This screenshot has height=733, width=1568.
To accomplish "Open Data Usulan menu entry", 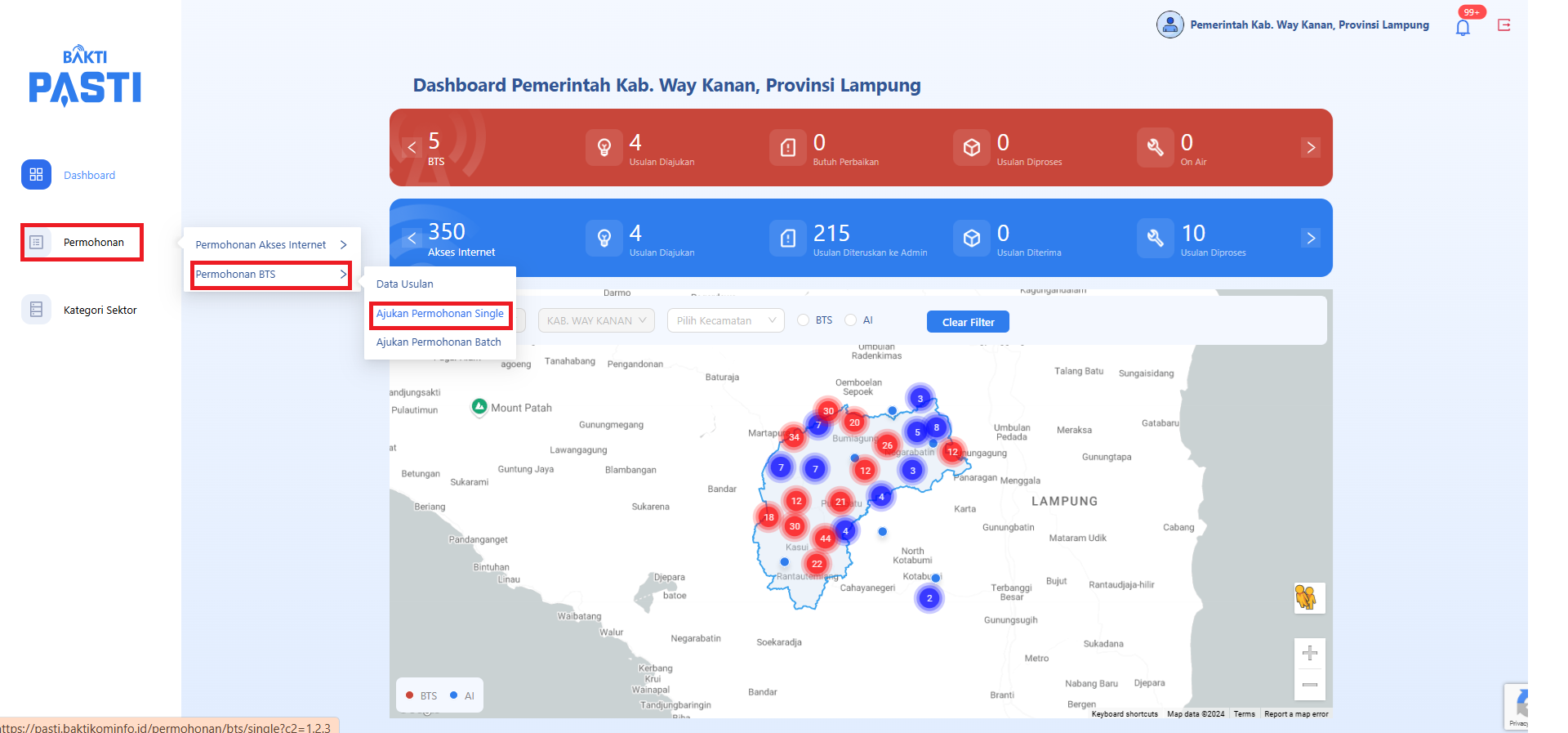I will point(405,284).
